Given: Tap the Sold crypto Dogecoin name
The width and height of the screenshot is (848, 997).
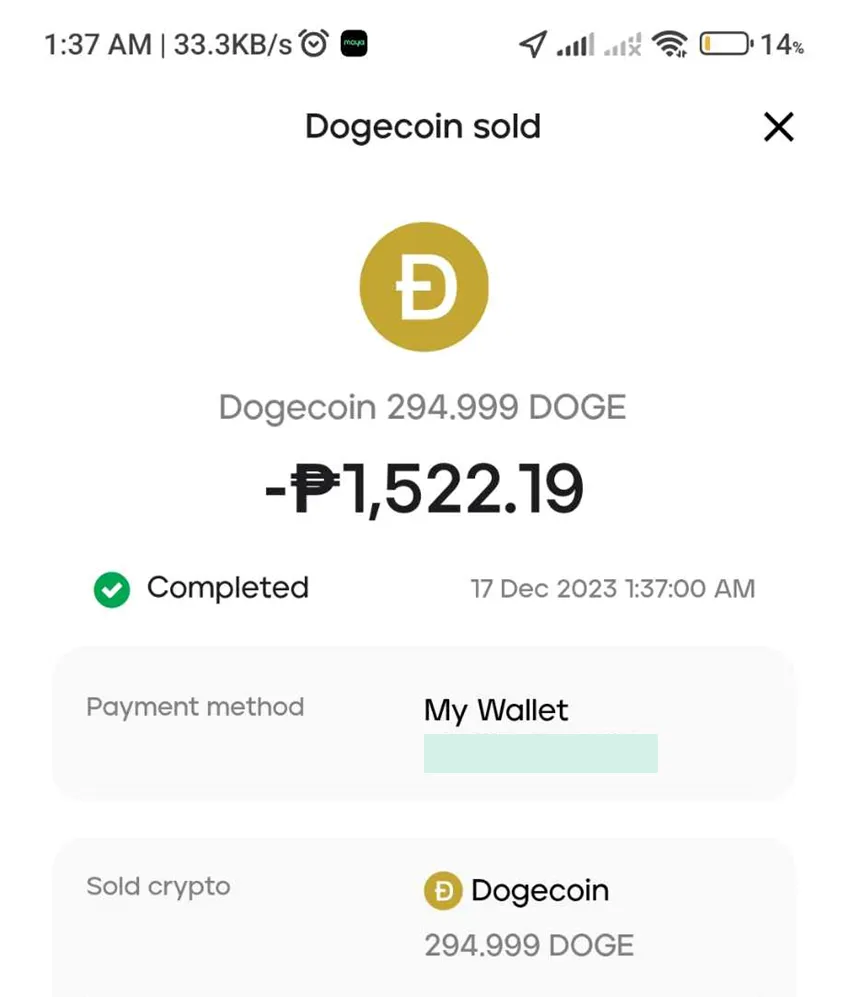Looking at the screenshot, I should point(540,890).
